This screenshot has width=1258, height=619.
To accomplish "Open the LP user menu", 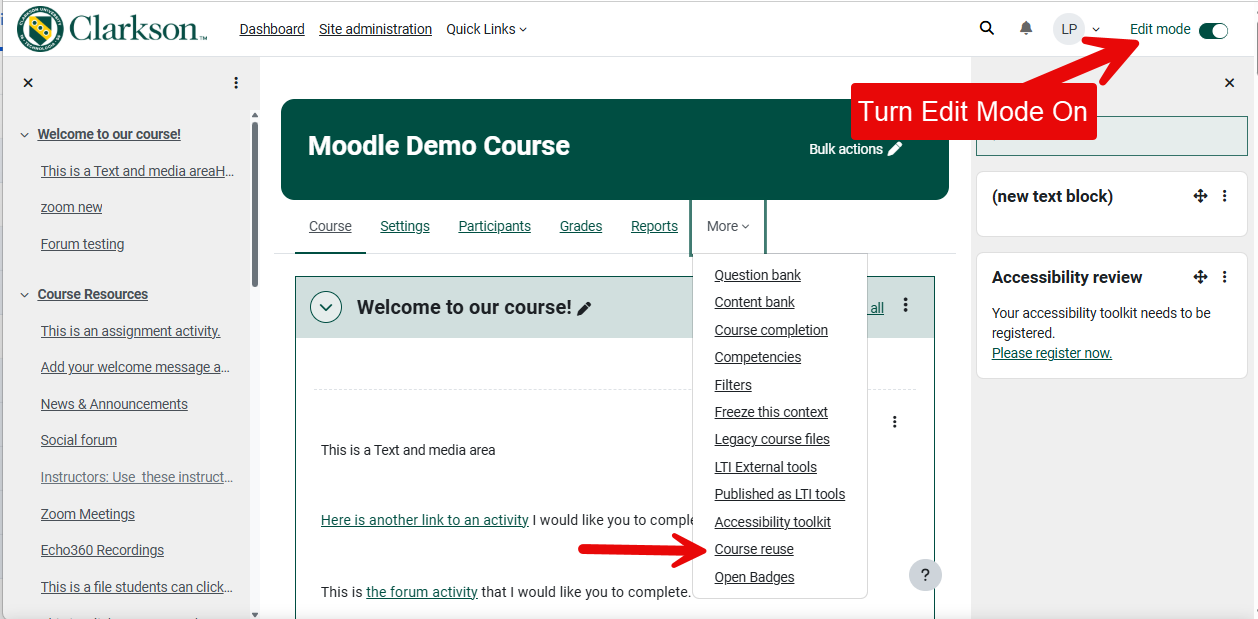I will pyautogui.click(x=1077, y=29).
